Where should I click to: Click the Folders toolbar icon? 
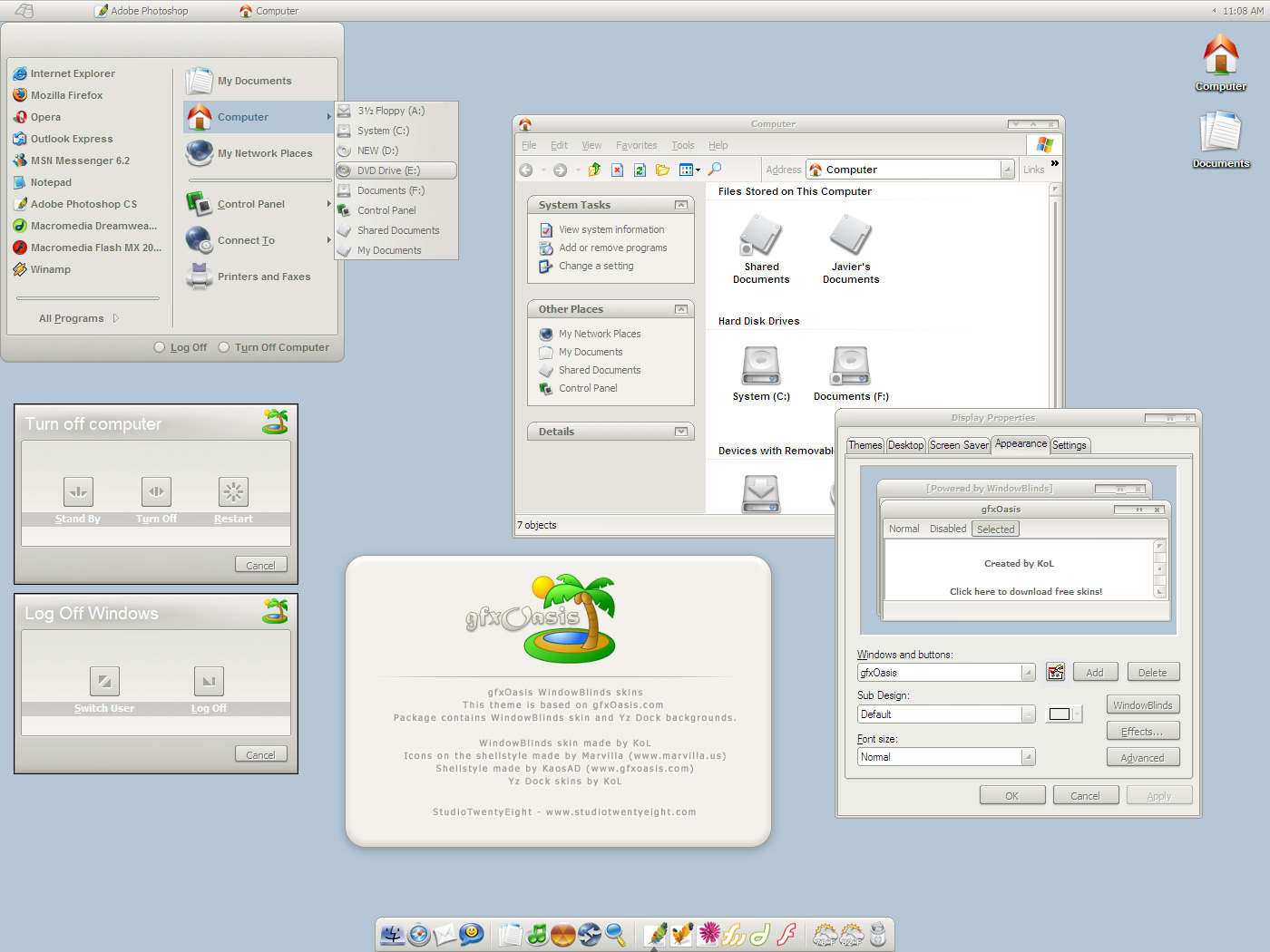tap(662, 170)
